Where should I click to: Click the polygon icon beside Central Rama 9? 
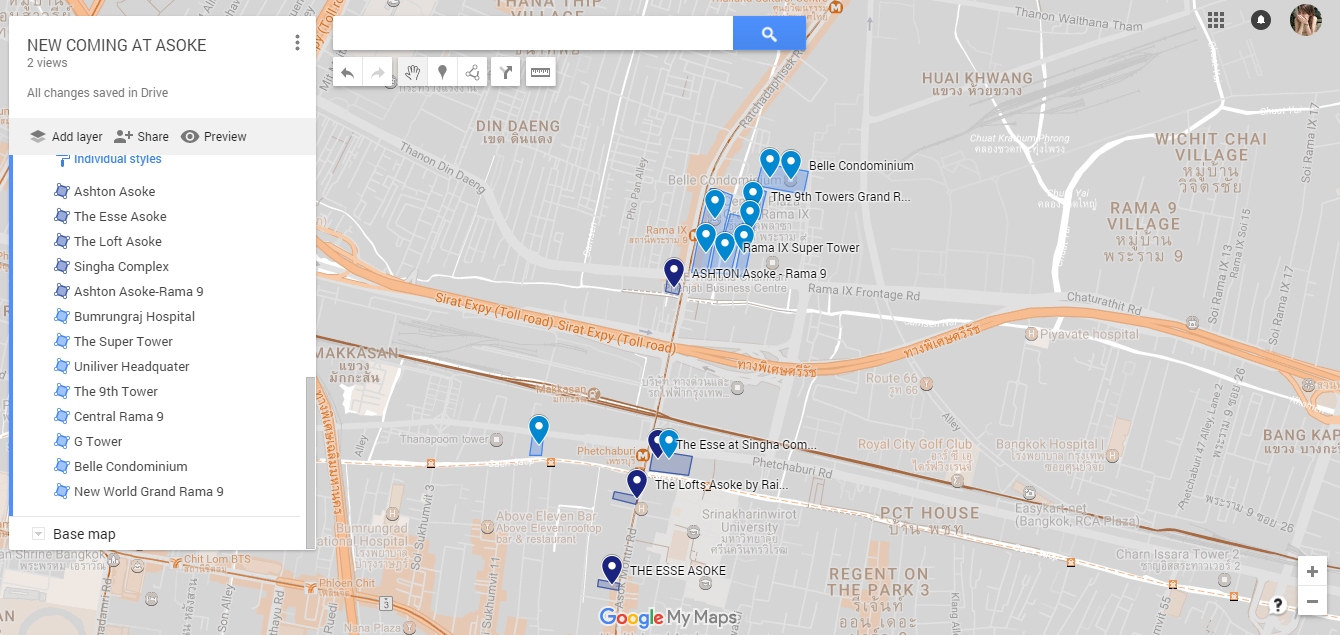pos(61,416)
